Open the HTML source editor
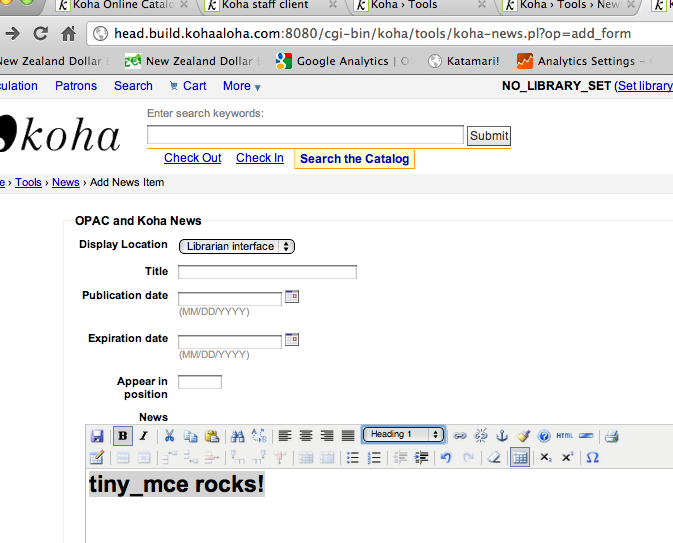Screen dimensions: 673x543 [565, 436]
